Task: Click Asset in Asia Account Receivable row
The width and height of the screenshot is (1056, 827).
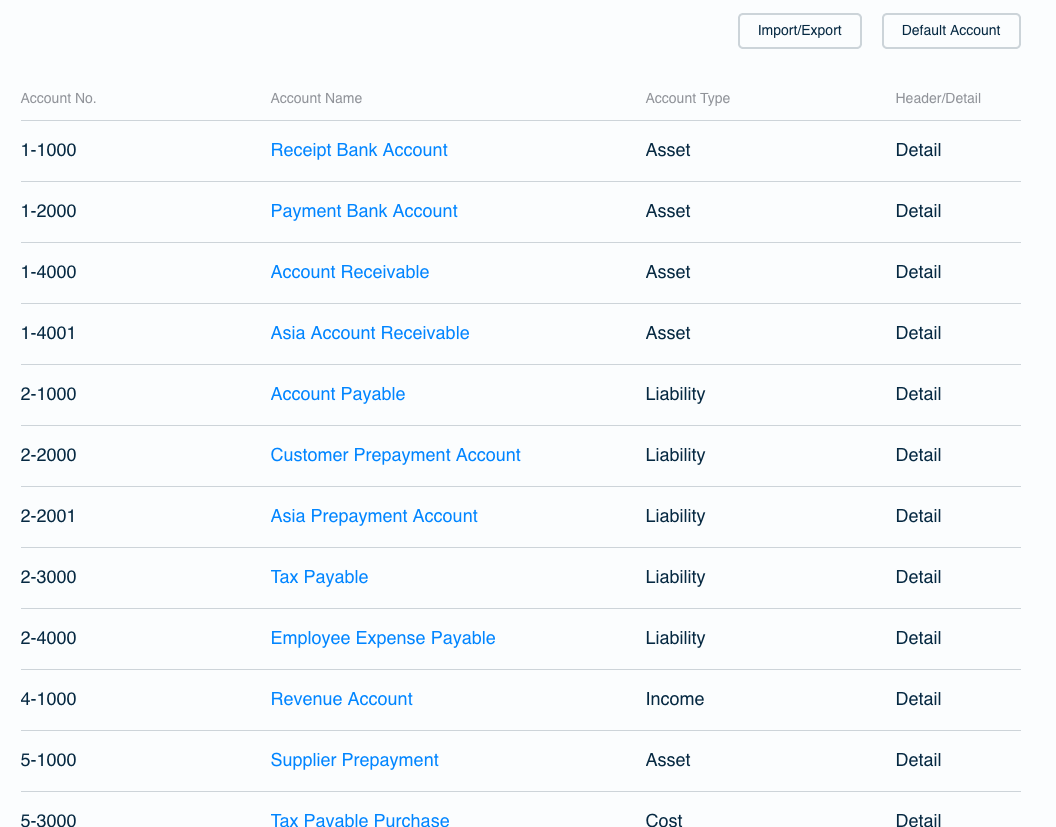Action: click(x=668, y=333)
